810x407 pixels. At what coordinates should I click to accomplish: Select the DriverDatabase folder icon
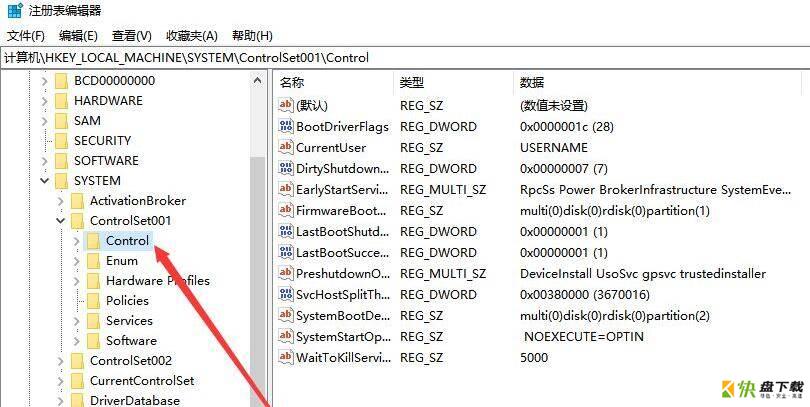coord(77,400)
